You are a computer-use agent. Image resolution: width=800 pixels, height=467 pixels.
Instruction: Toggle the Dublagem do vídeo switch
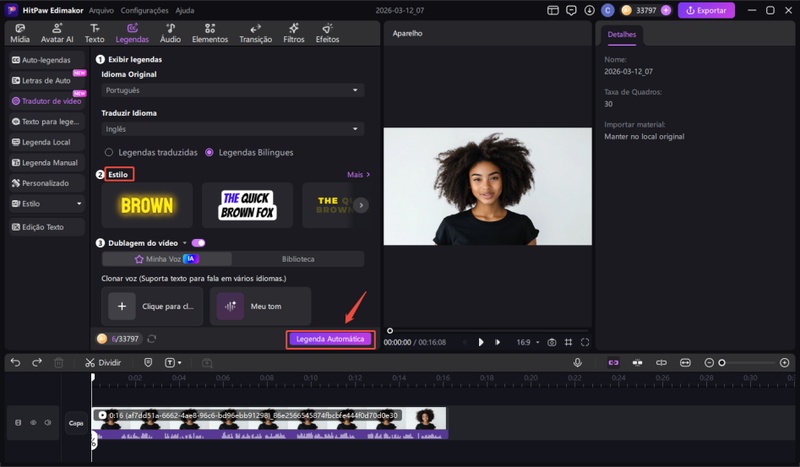point(198,243)
